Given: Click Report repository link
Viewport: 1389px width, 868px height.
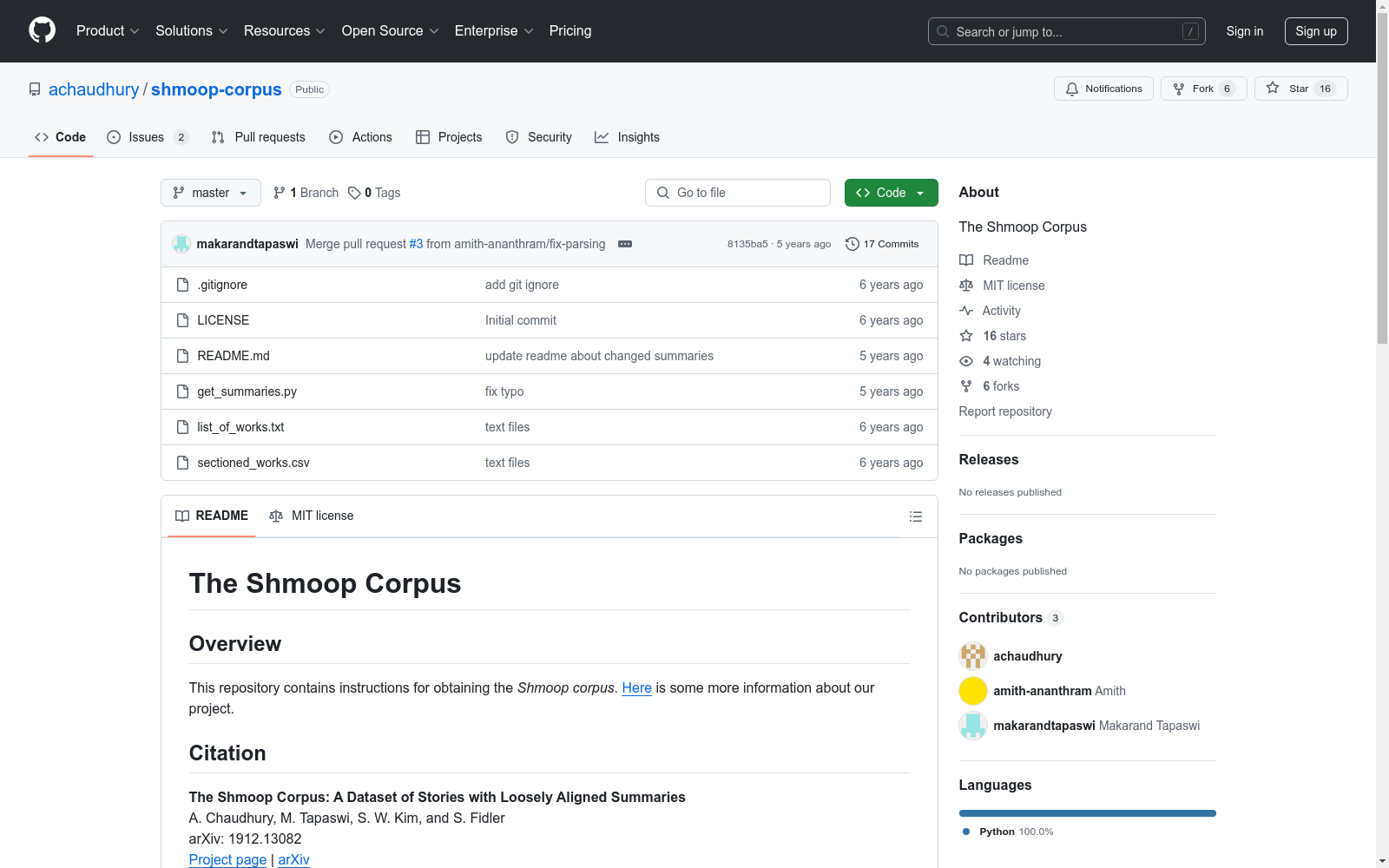Looking at the screenshot, I should point(1005,411).
